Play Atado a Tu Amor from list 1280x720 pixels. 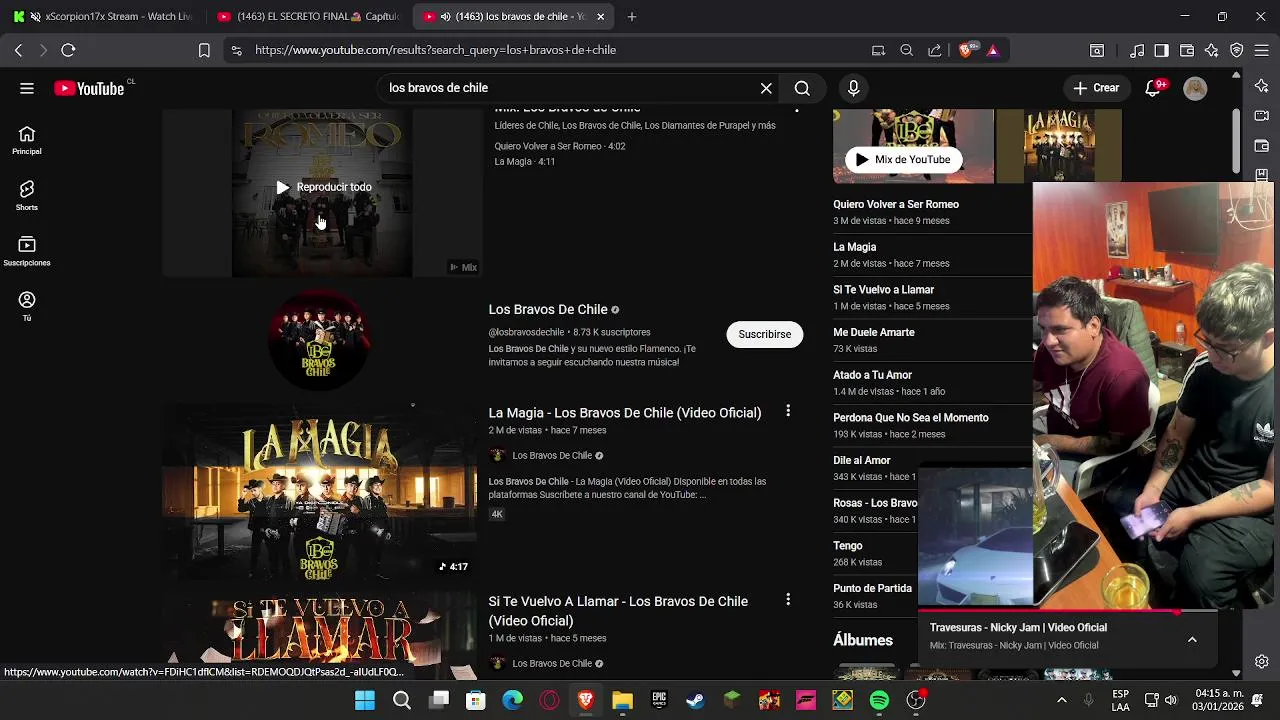(x=872, y=375)
